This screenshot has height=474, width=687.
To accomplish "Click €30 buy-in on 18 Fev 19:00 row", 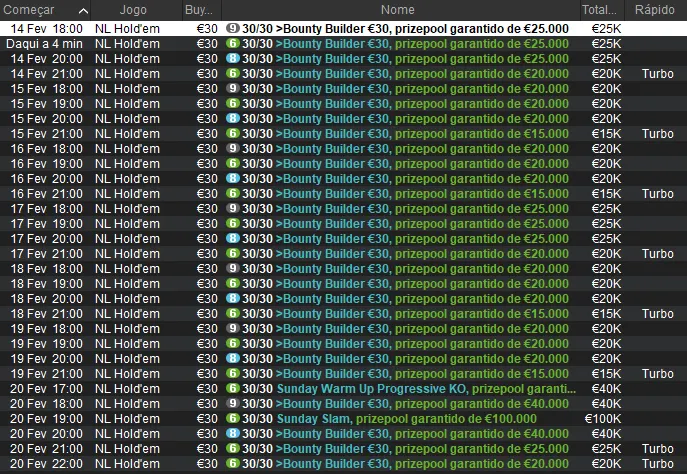I will click(207, 284).
